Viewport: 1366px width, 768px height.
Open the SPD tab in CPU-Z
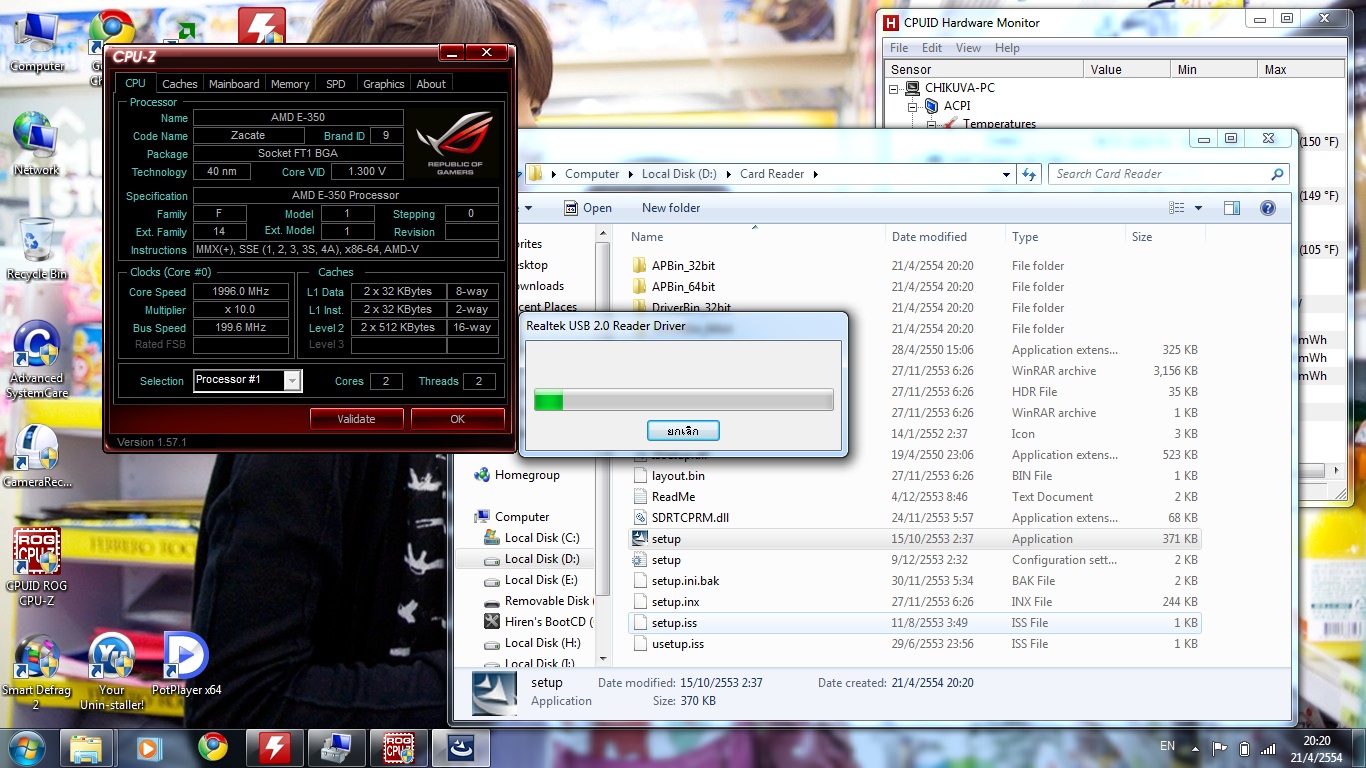tap(336, 84)
